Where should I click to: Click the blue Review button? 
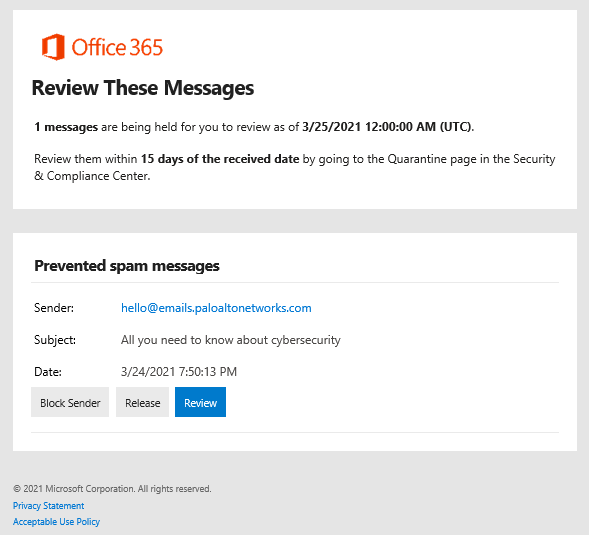200,402
